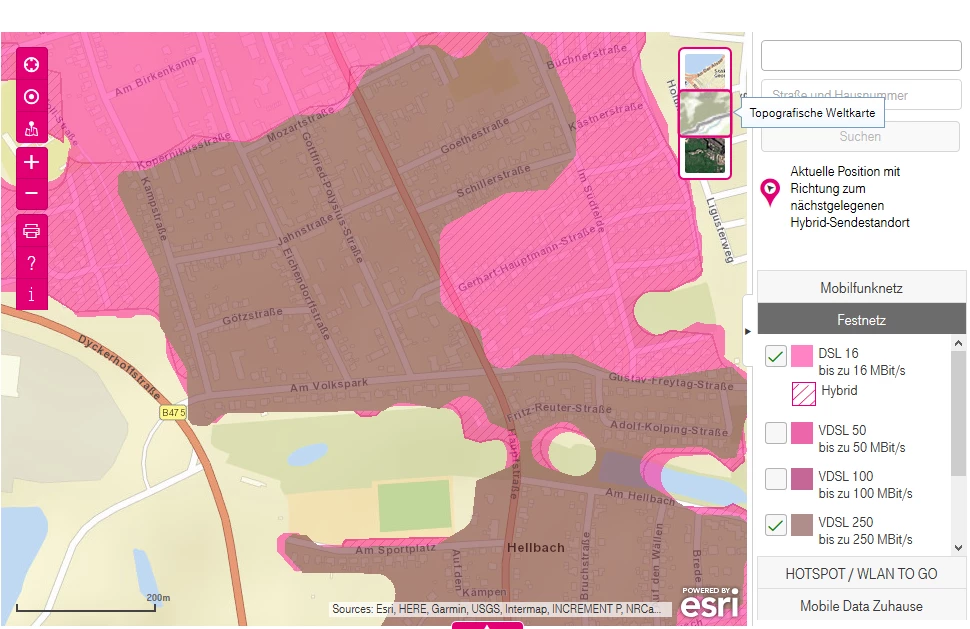Viewport: 970px width, 629px height.
Task: Click the DSL 16 pink color swatch
Action: [x=802, y=356]
